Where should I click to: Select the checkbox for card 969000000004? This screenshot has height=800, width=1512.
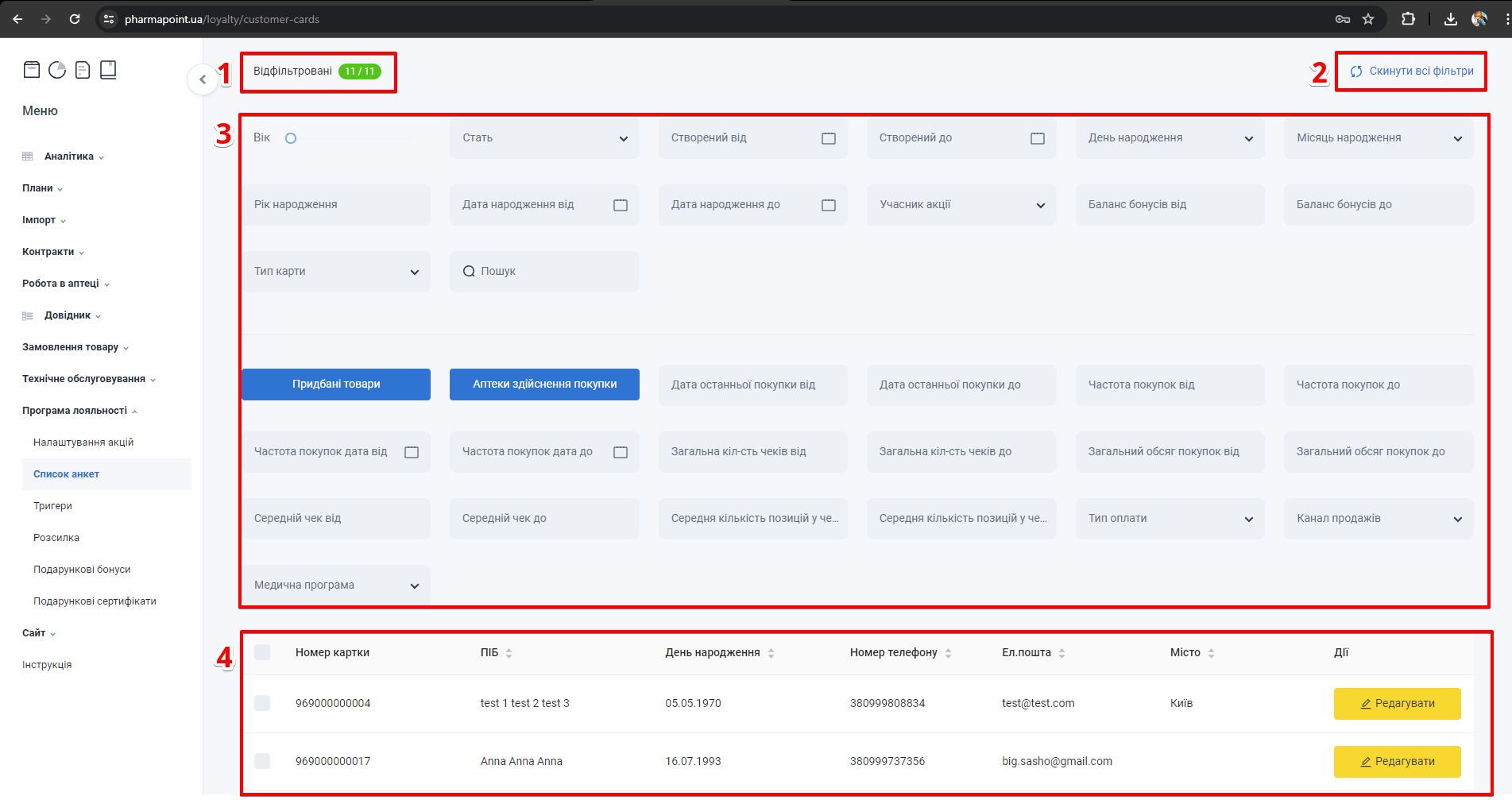click(262, 703)
